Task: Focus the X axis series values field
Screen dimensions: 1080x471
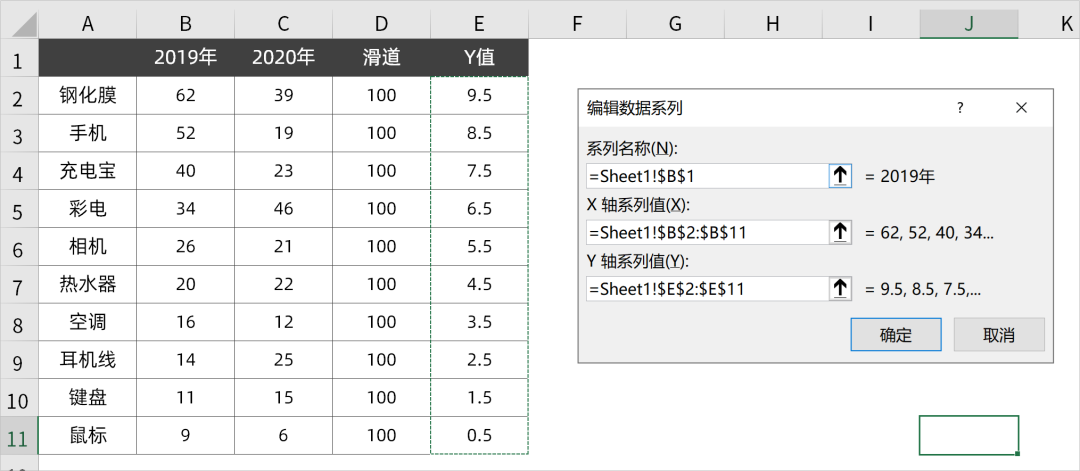Action: coord(706,233)
